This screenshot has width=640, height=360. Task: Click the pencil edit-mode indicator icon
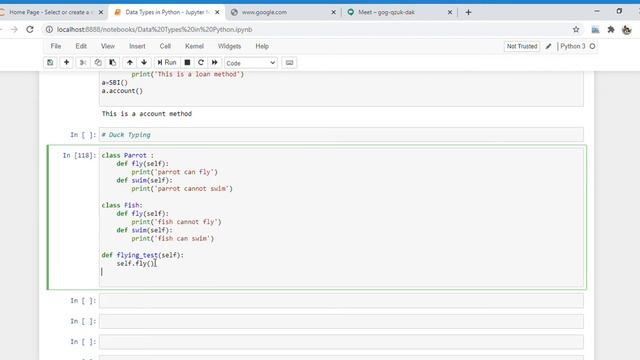[x=548, y=47]
